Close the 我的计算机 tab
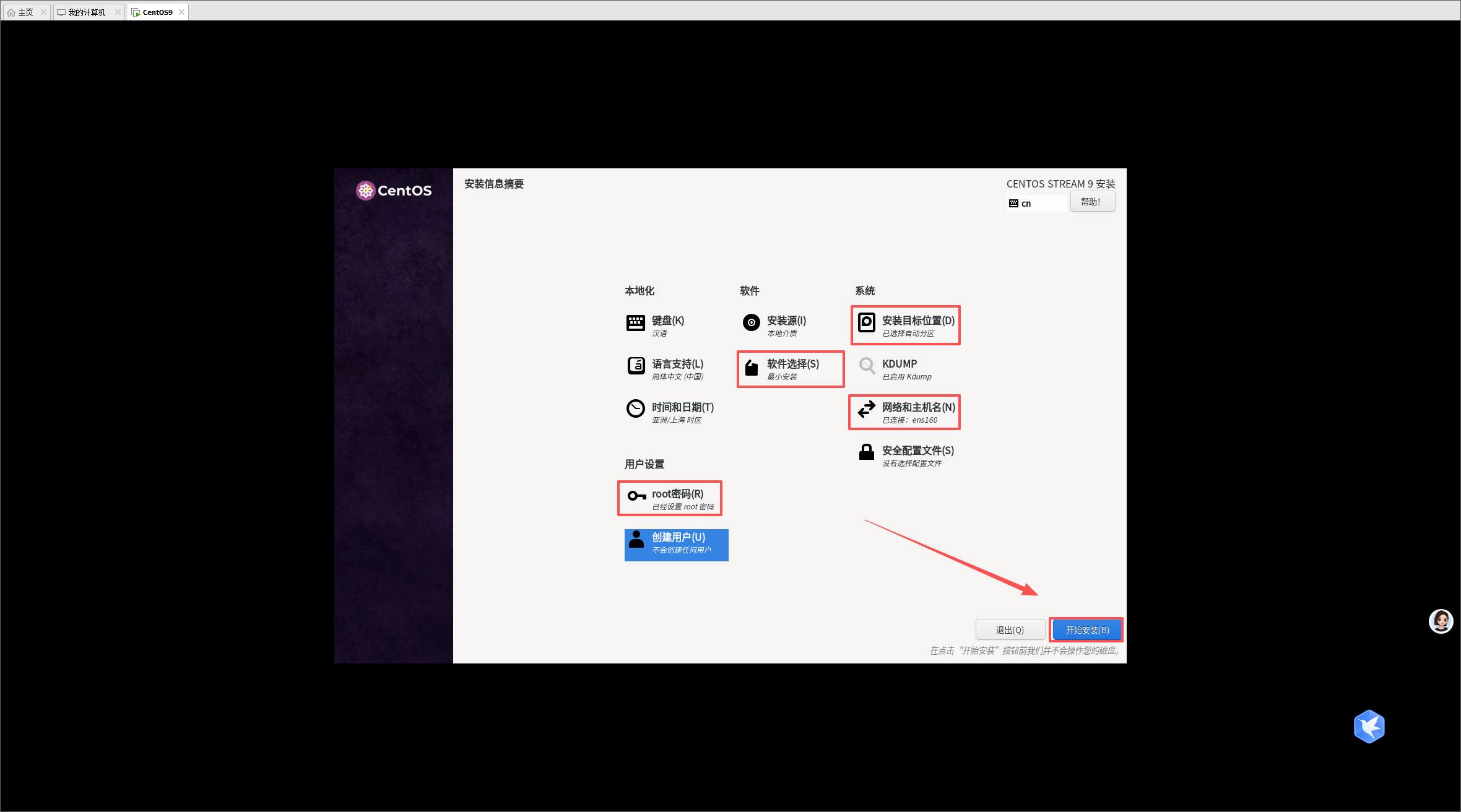Image resolution: width=1461 pixels, height=812 pixels. coord(118,12)
